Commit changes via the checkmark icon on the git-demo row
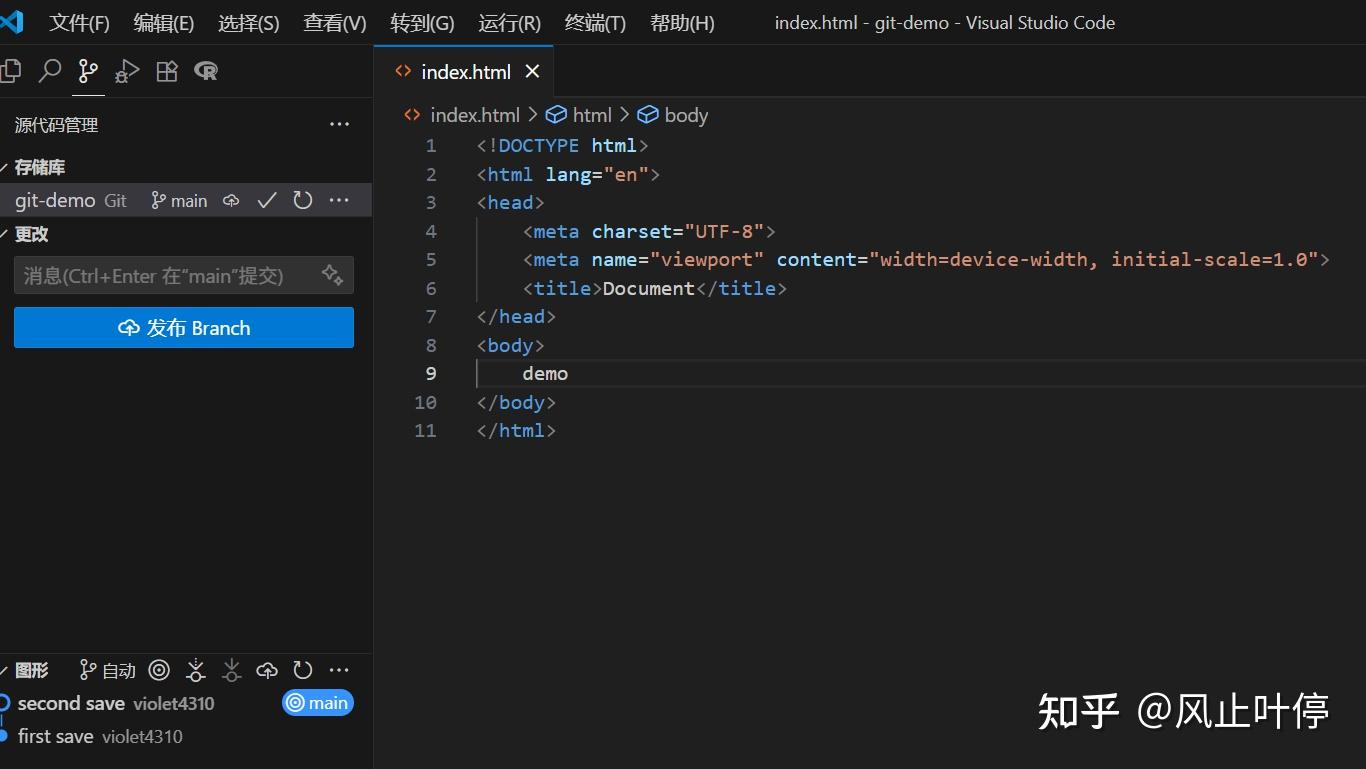 266,200
